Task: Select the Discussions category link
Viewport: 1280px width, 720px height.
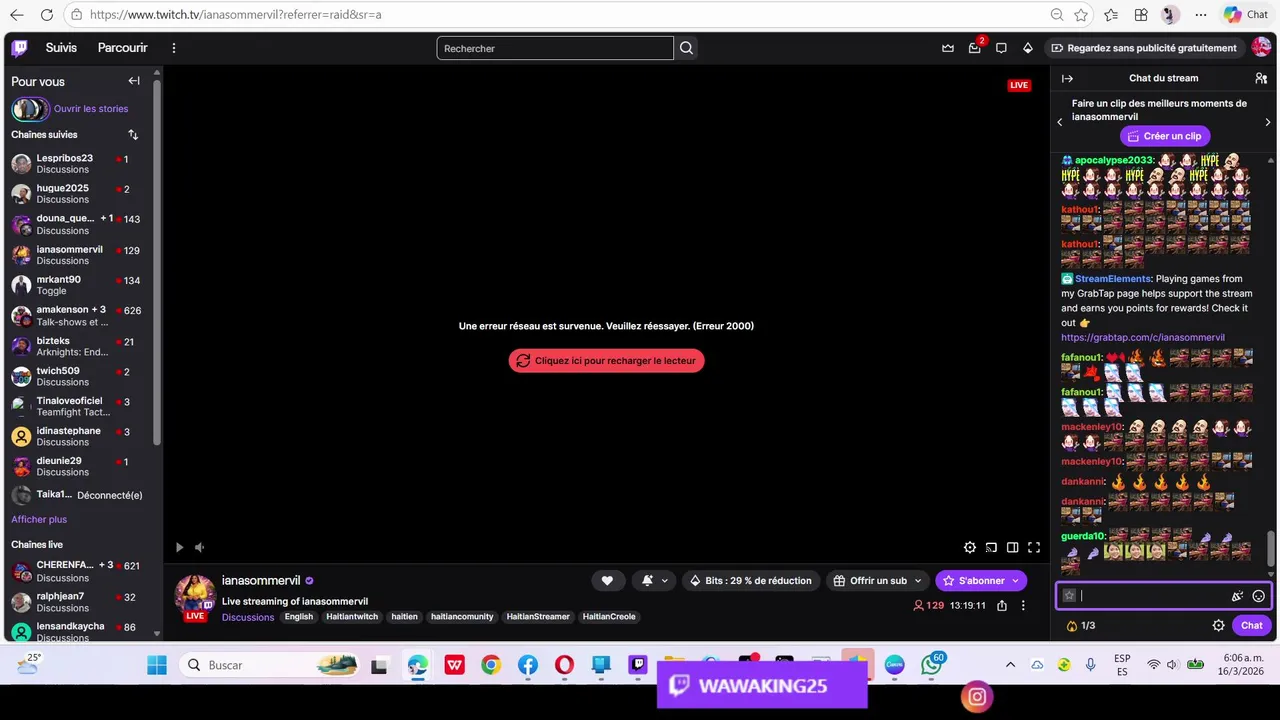Action: coord(248,617)
